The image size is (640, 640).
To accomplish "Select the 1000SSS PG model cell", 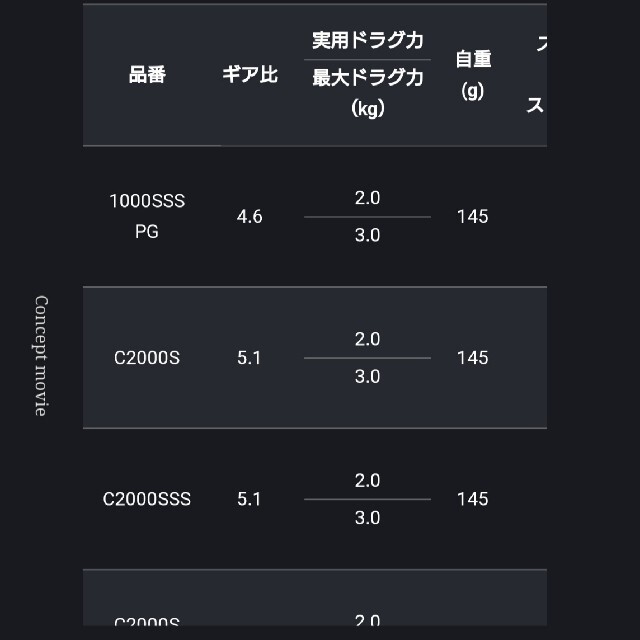I will click(x=147, y=216).
